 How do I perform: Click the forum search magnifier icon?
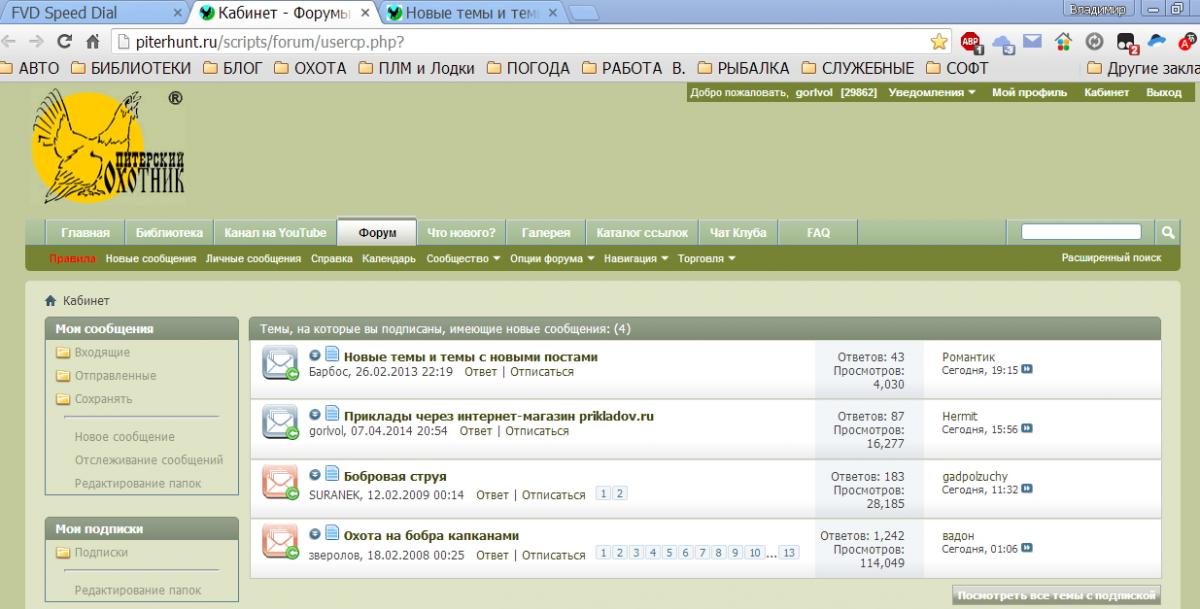click(1167, 232)
